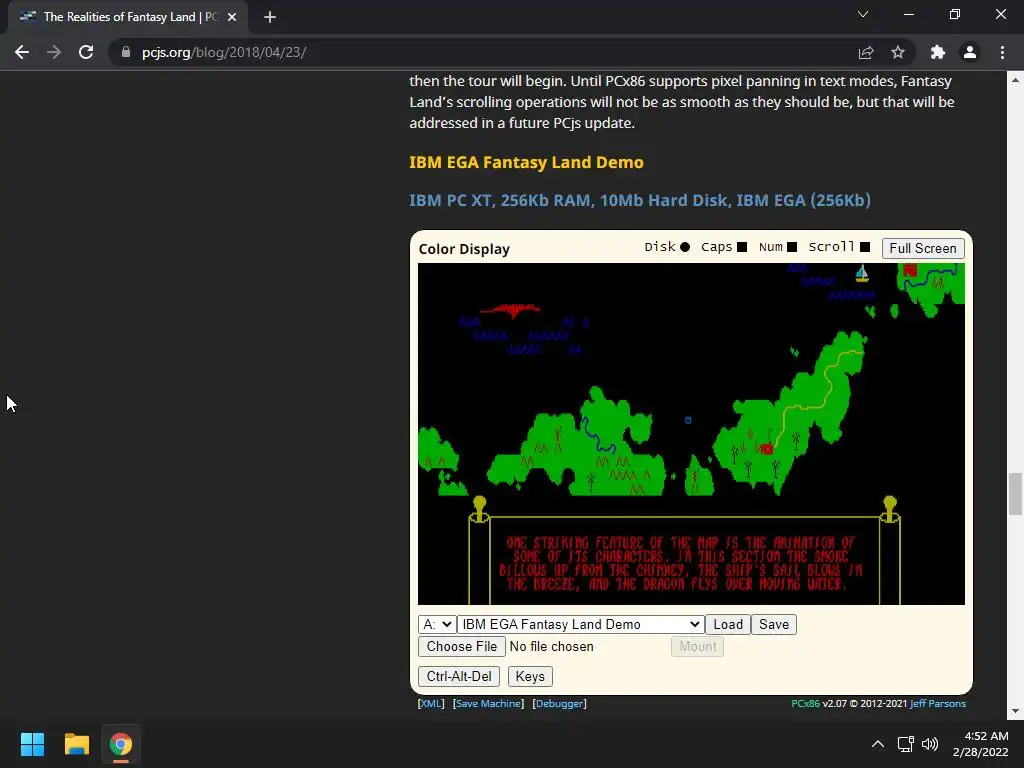Viewport: 1024px width, 768px height.
Task: Open the tab search chevron
Action: tap(863, 14)
